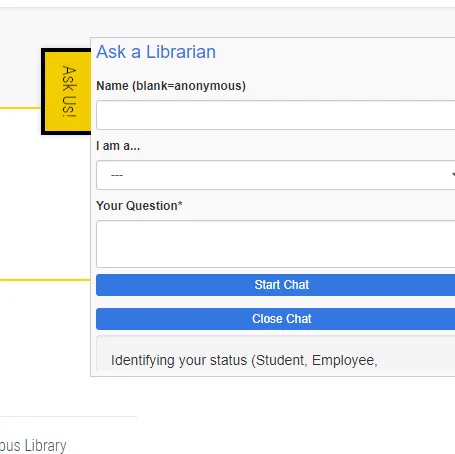Image resolution: width=455 pixels, height=454 pixels.
Task: Click the word Employee in the status notice
Action: [344, 361]
